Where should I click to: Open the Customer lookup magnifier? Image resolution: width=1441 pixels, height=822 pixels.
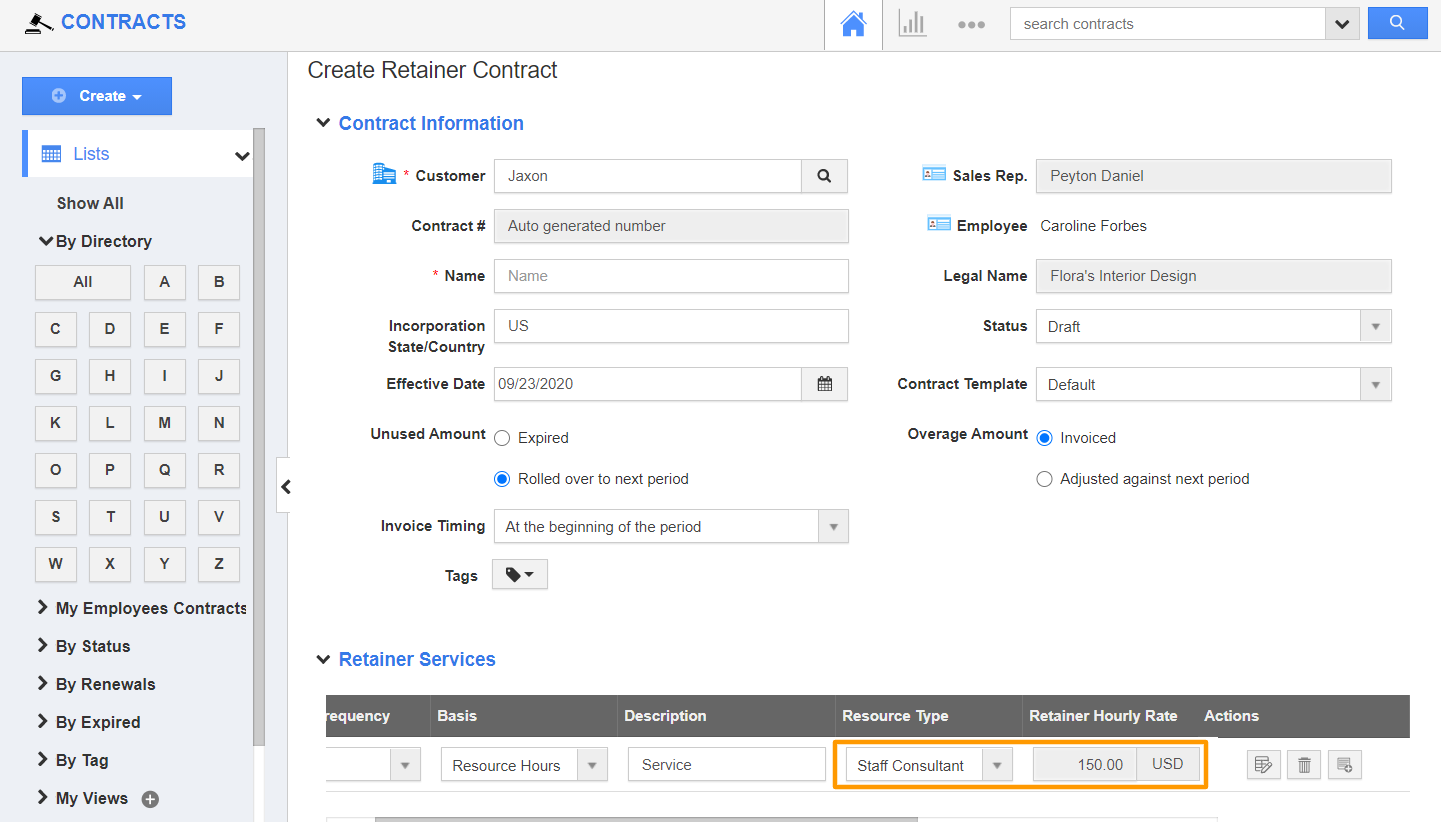click(x=824, y=176)
